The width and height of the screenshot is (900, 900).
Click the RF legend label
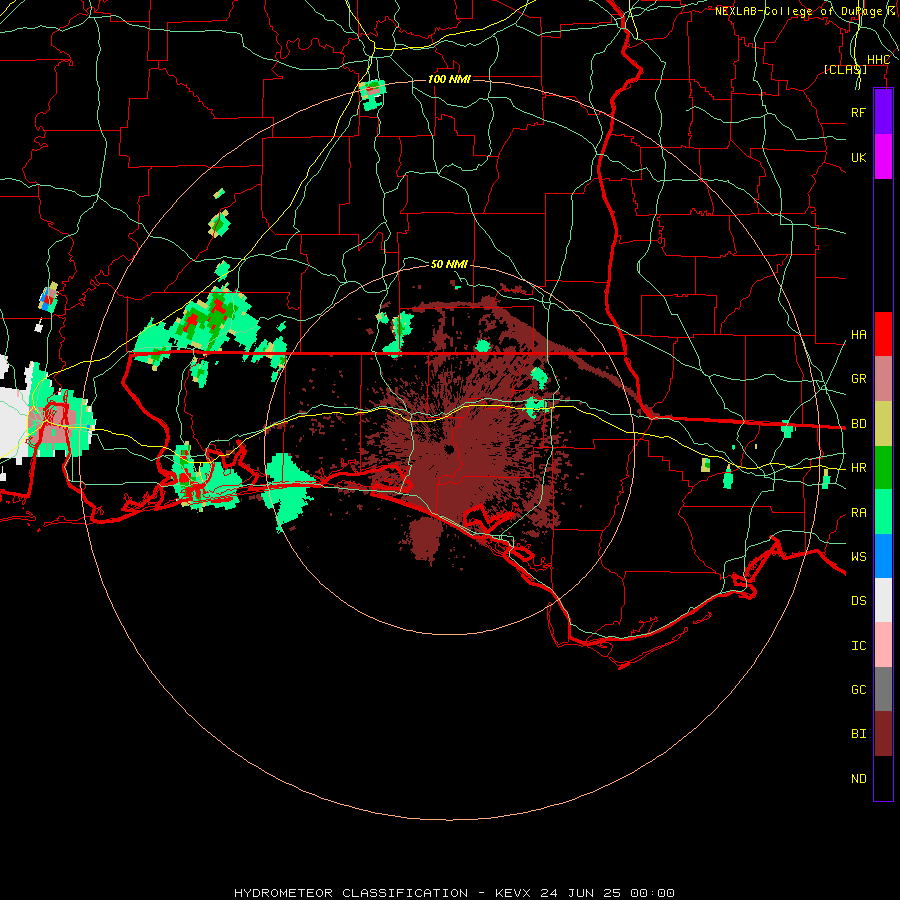(x=858, y=112)
